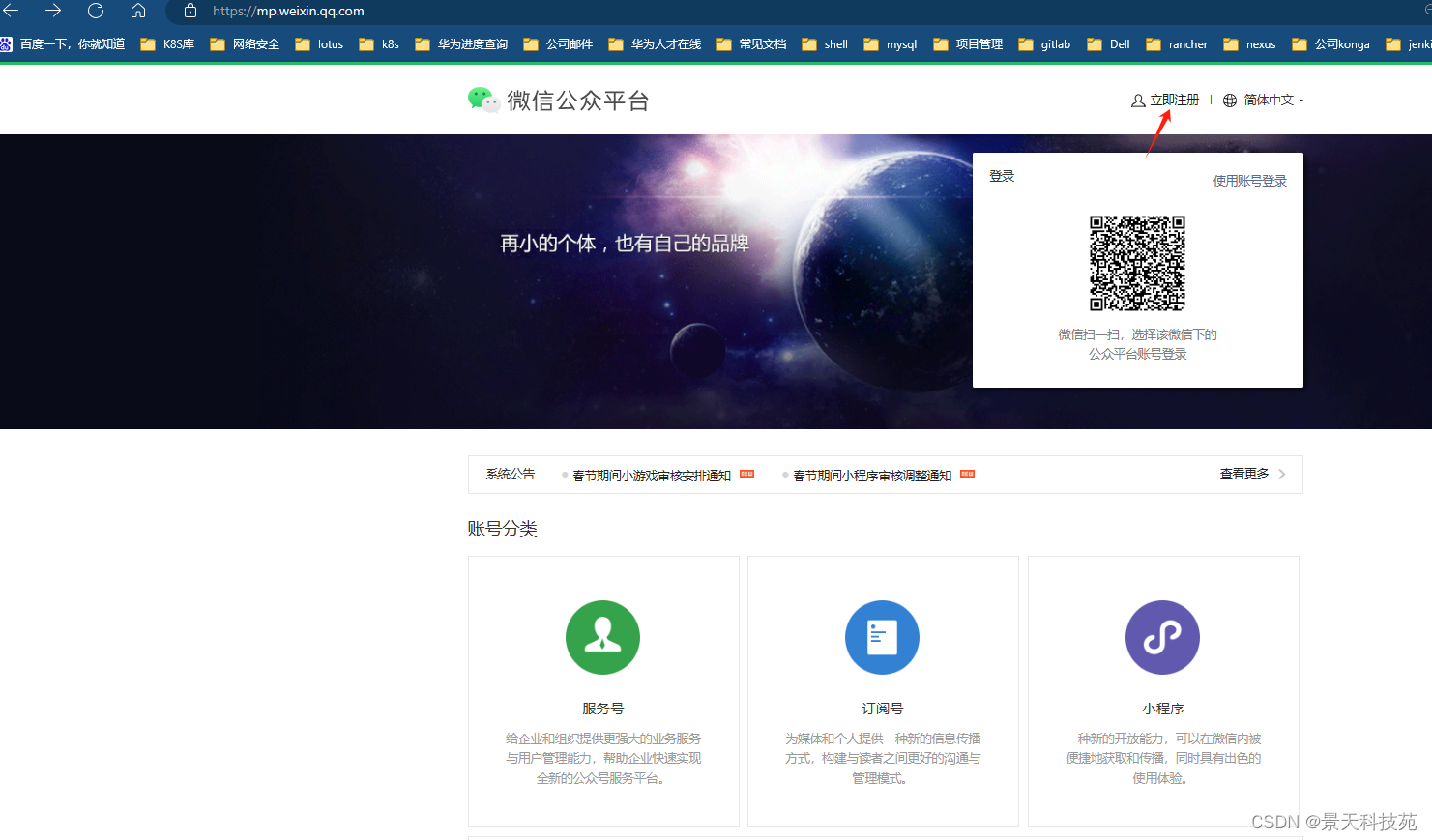Click the 登录 heading in login panel

coord(1002,176)
